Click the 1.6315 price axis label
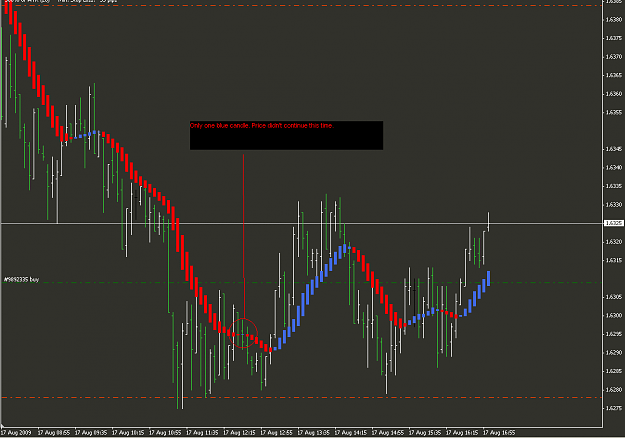 [x=614, y=260]
